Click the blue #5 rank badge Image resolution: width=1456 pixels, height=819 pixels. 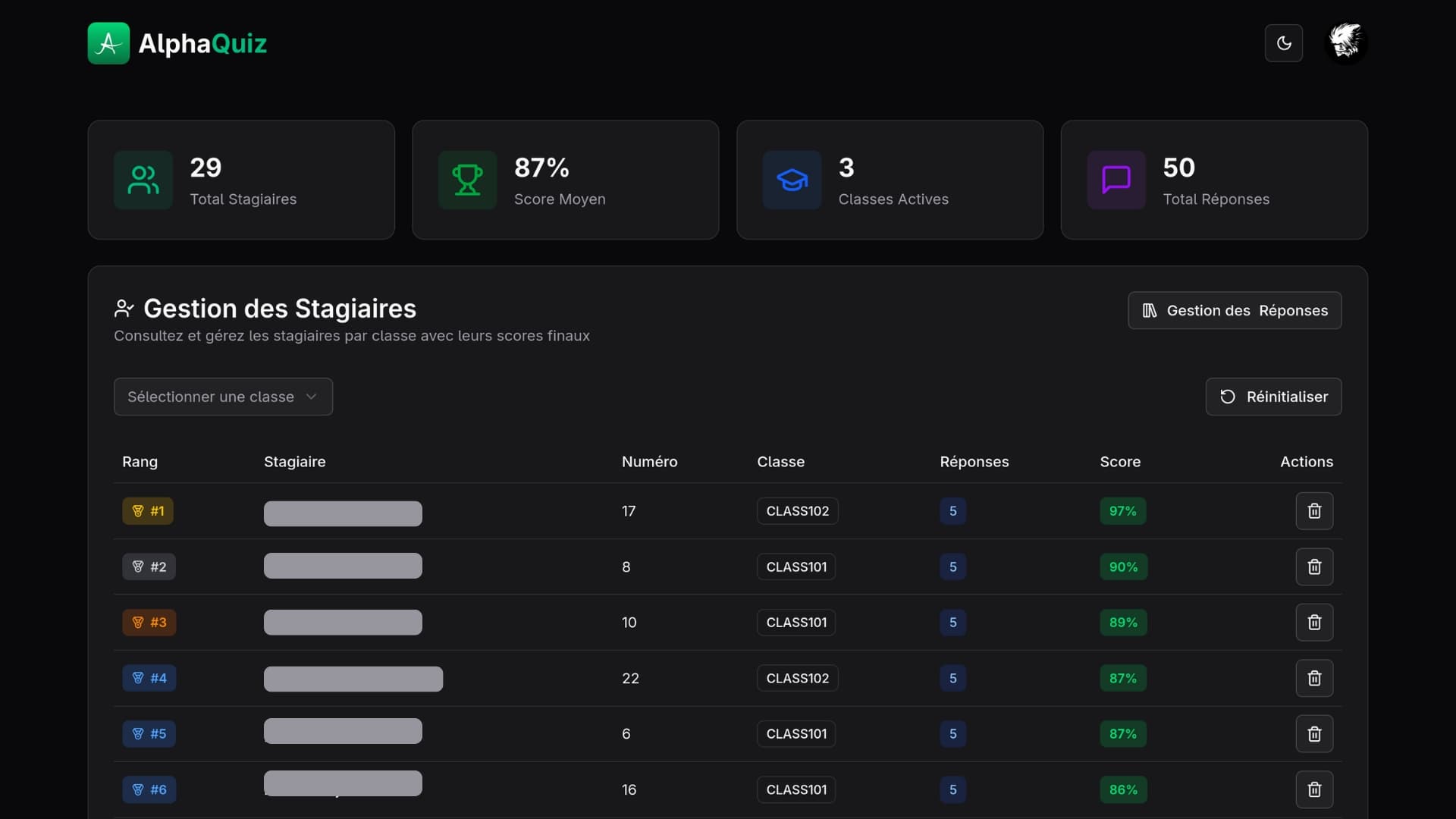point(149,734)
